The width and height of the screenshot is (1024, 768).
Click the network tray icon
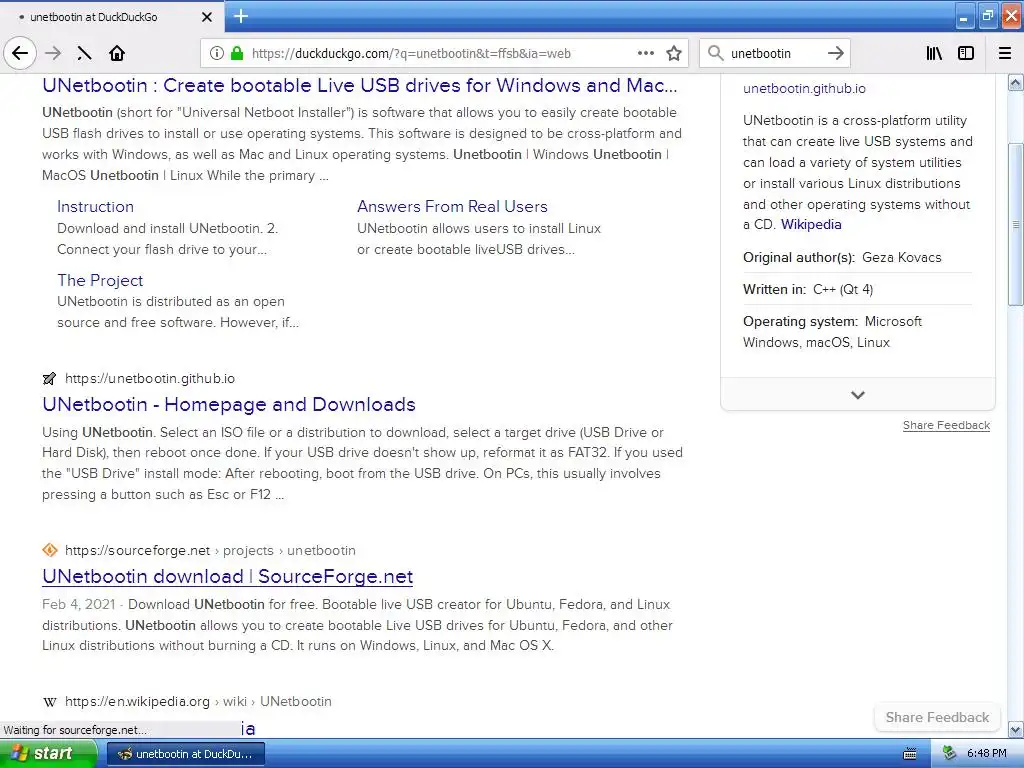[x=950, y=754]
